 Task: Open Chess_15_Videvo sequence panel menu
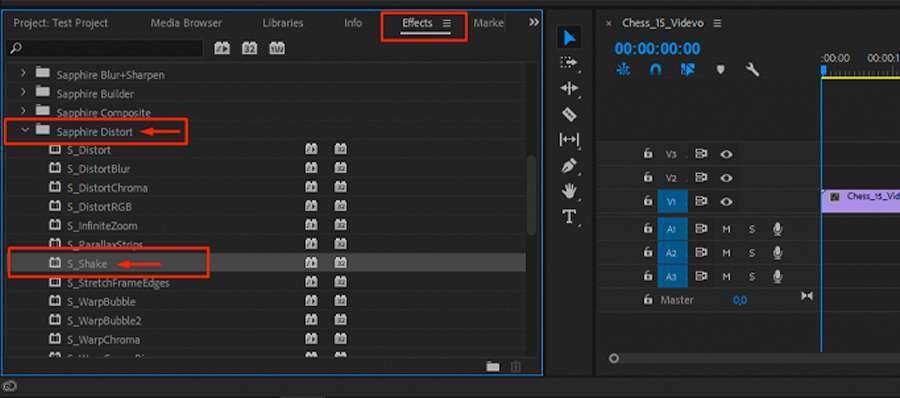click(x=717, y=23)
